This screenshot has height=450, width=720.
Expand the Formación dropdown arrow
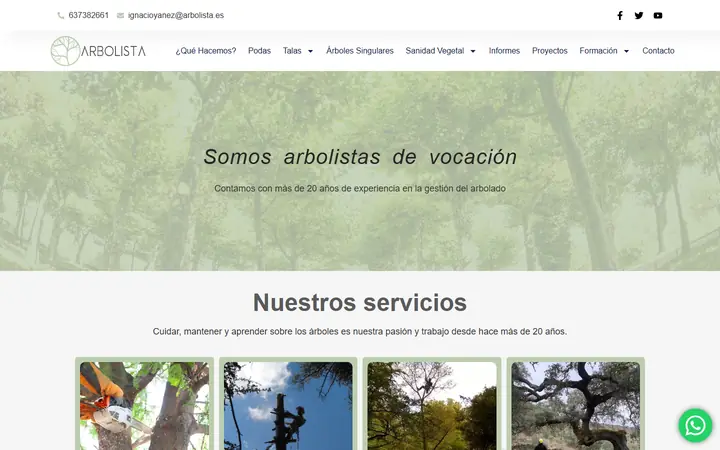(x=626, y=51)
